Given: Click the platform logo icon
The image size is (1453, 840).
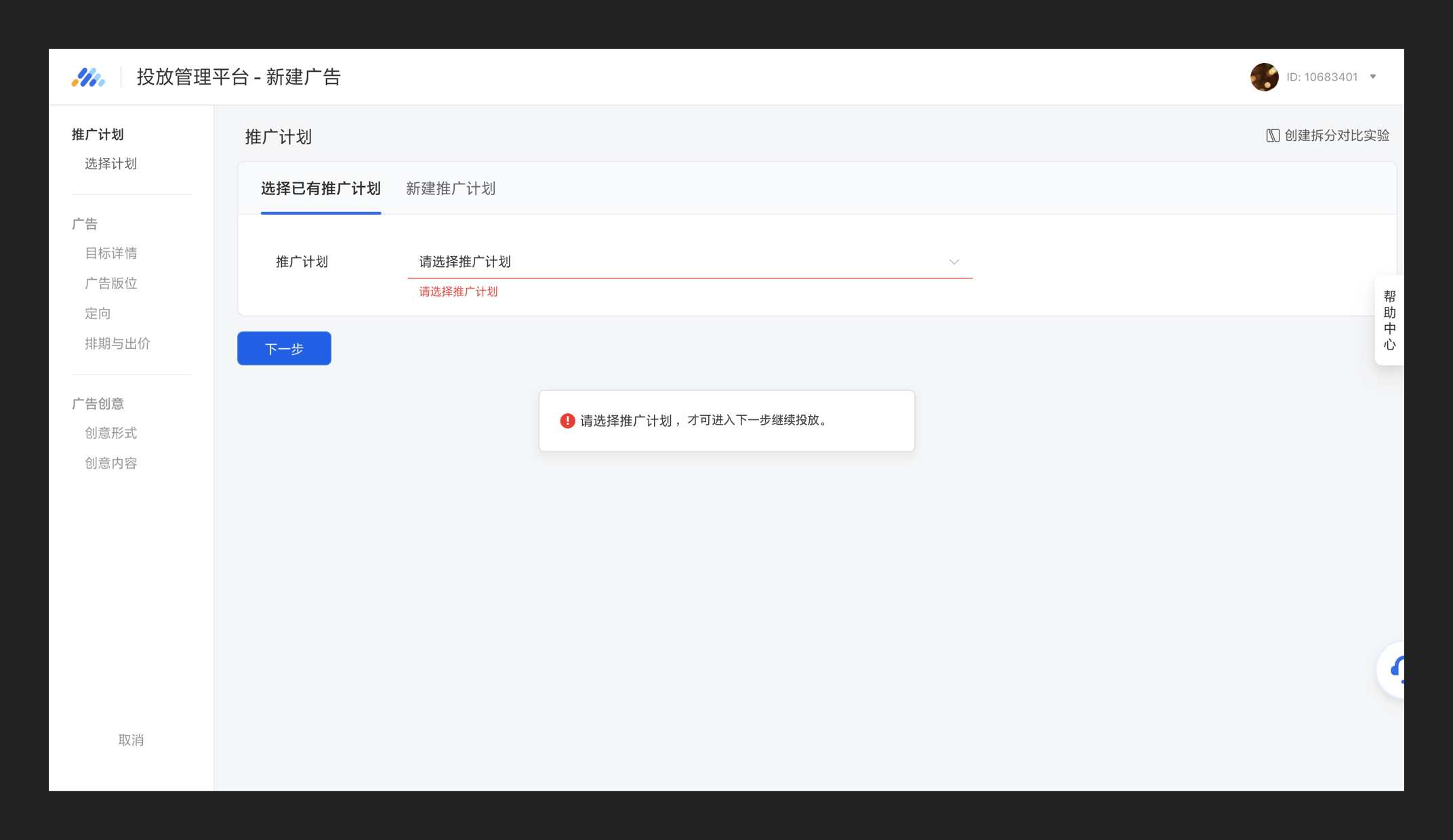Looking at the screenshot, I should tap(88, 77).
